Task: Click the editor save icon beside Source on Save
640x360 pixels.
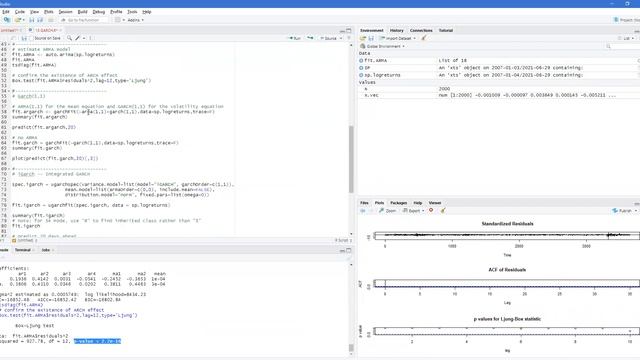Action: point(24,38)
